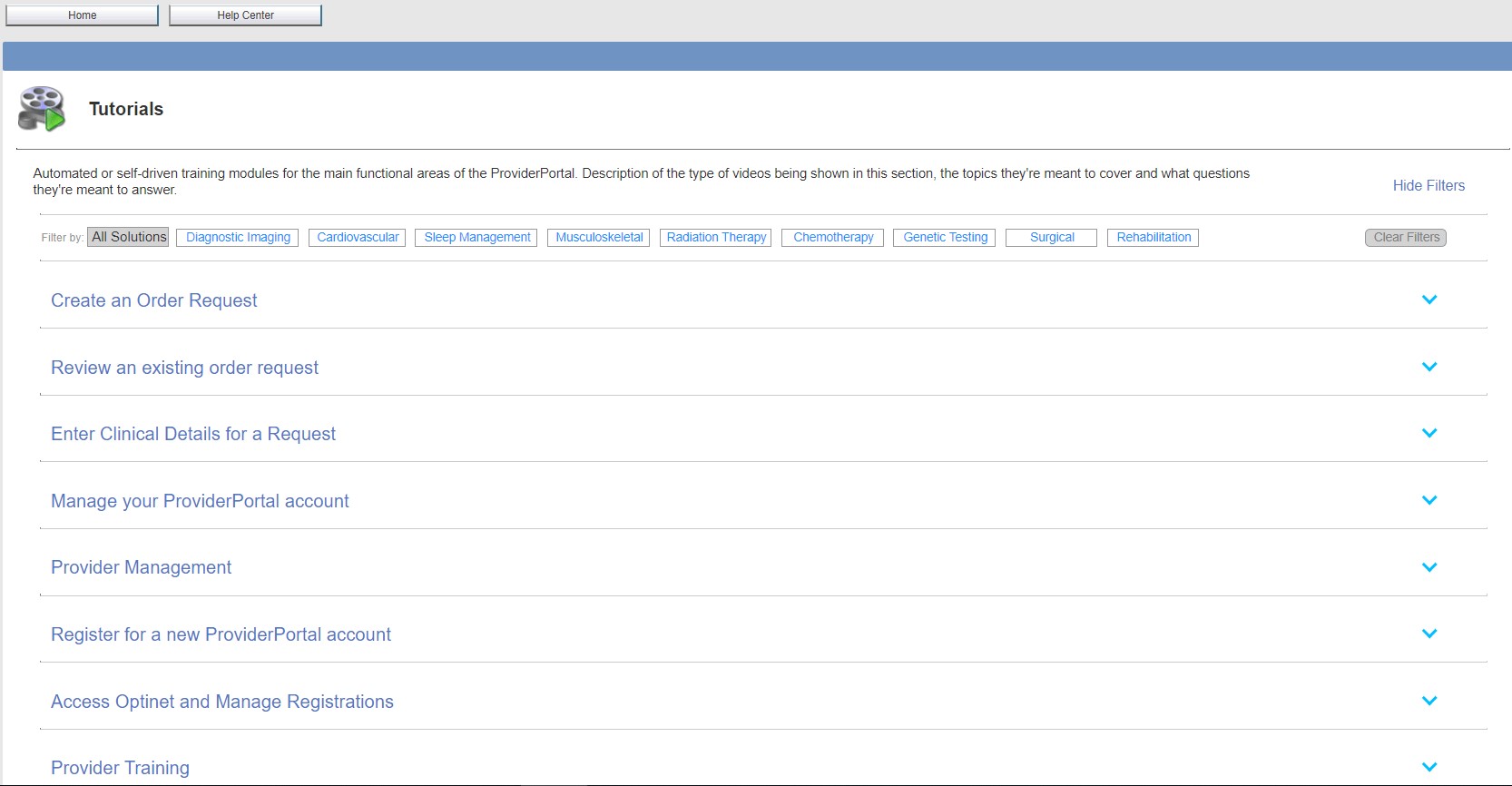Open the Help Center tab
The width and height of the screenshot is (1512, 786).
point(245,15)
